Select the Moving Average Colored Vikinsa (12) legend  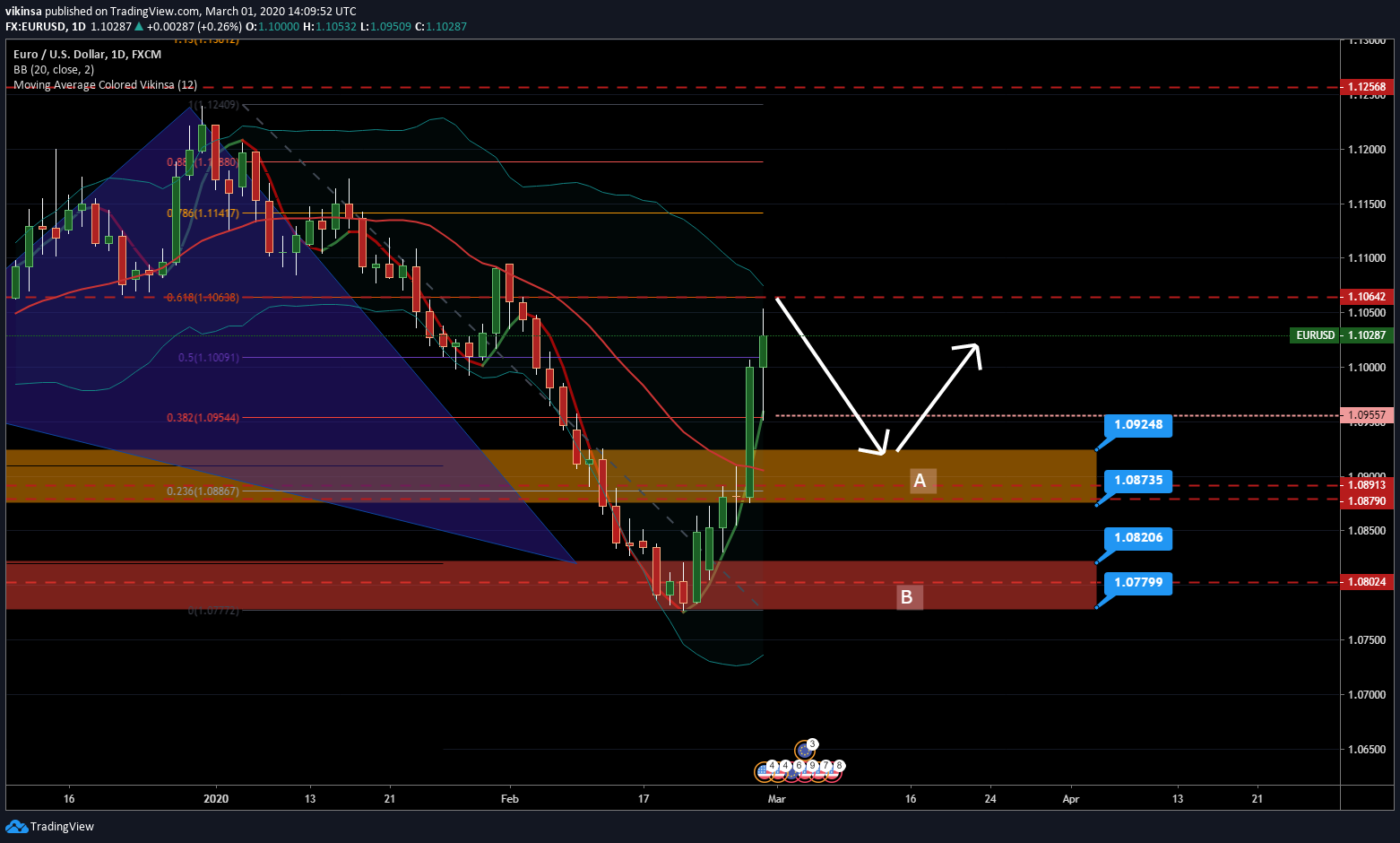tap(105, 85)
